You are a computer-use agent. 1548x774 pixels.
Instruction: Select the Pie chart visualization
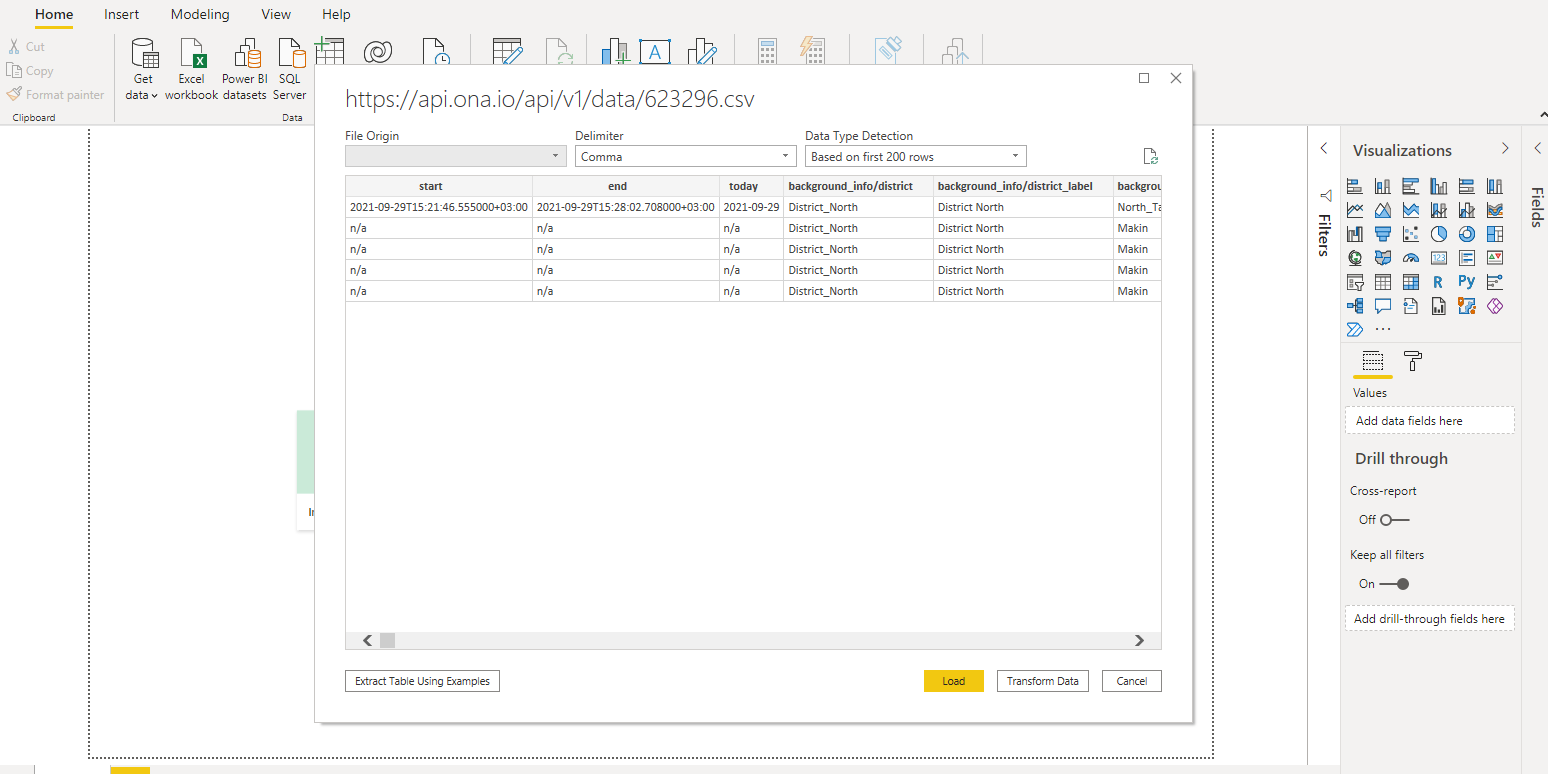[1438, 234]
